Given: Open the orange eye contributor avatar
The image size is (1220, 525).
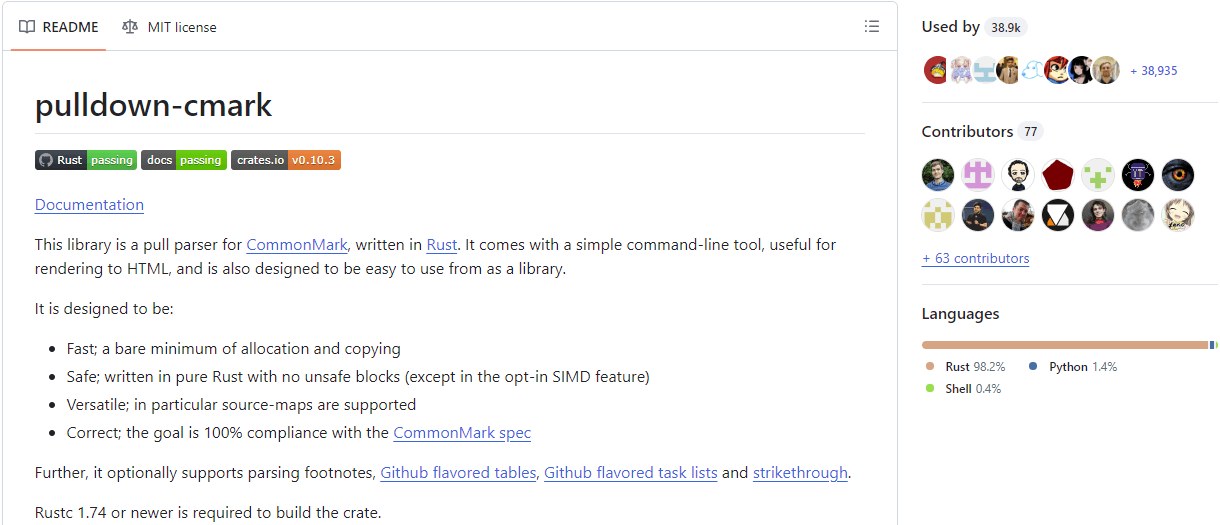Looking at the screenshot, I should click(1178, 175).
